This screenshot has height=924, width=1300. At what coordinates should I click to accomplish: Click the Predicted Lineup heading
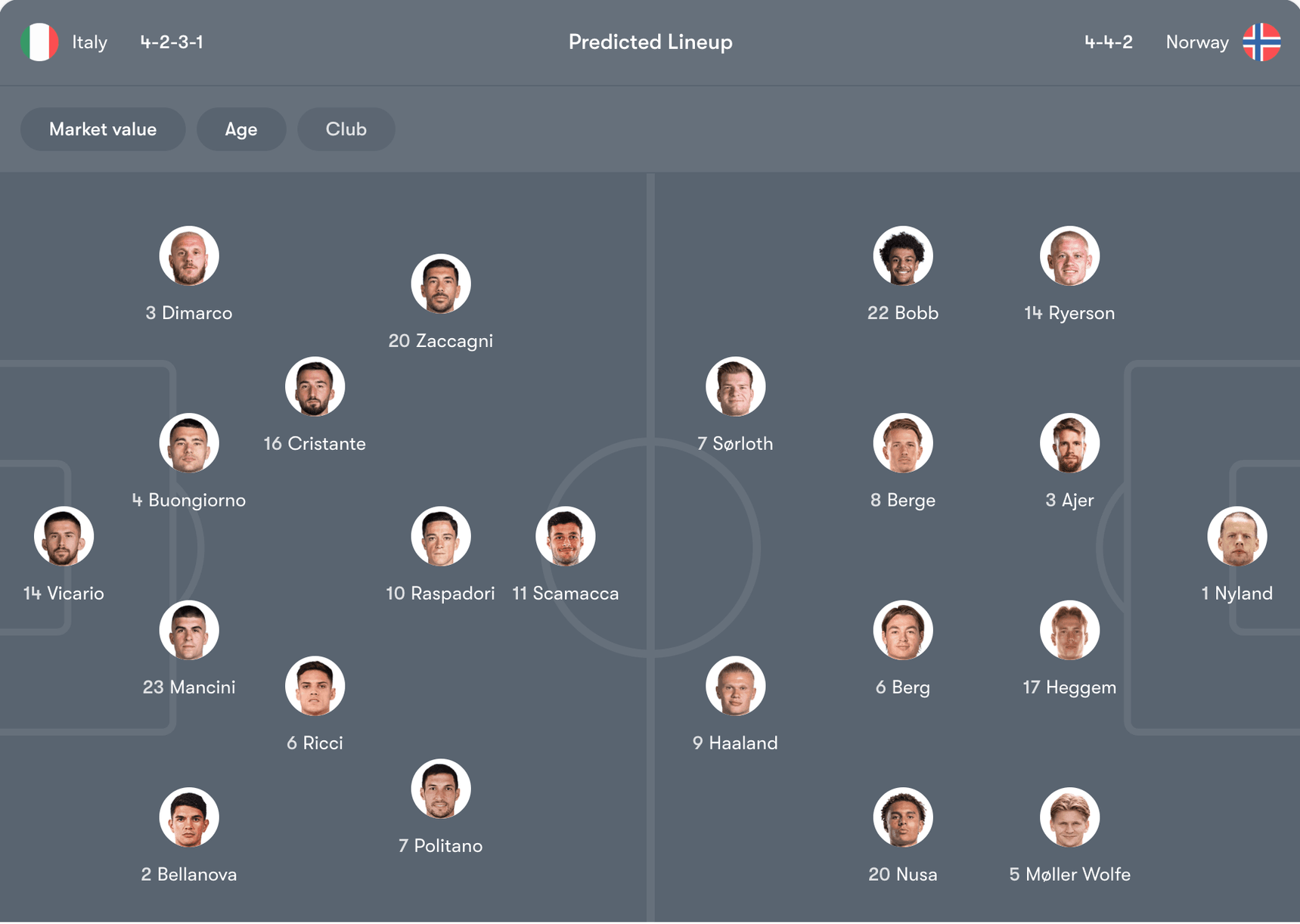click(x=650, y=42)
